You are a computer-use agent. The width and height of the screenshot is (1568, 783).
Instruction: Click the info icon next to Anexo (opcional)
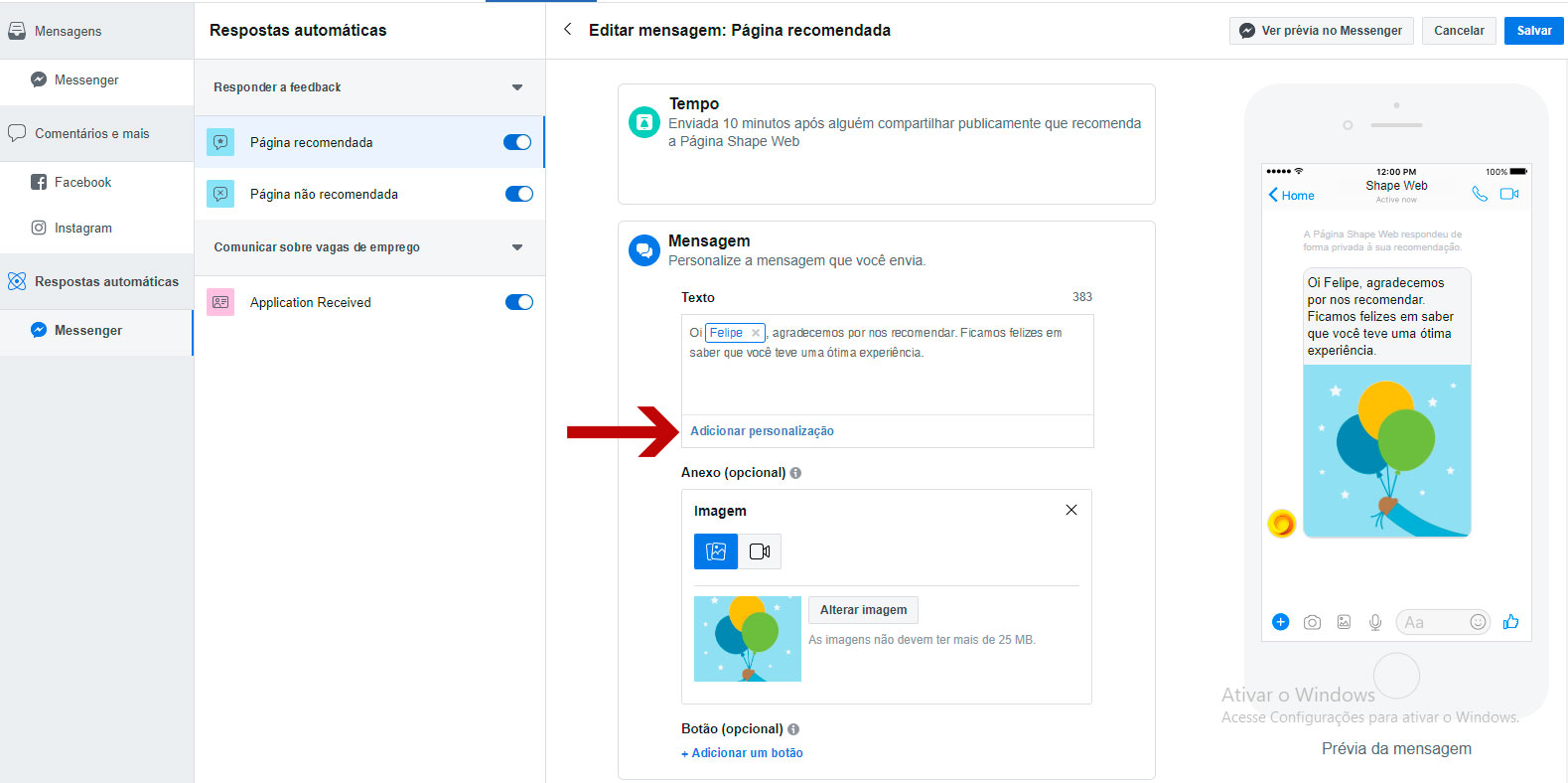coord(795,473)
